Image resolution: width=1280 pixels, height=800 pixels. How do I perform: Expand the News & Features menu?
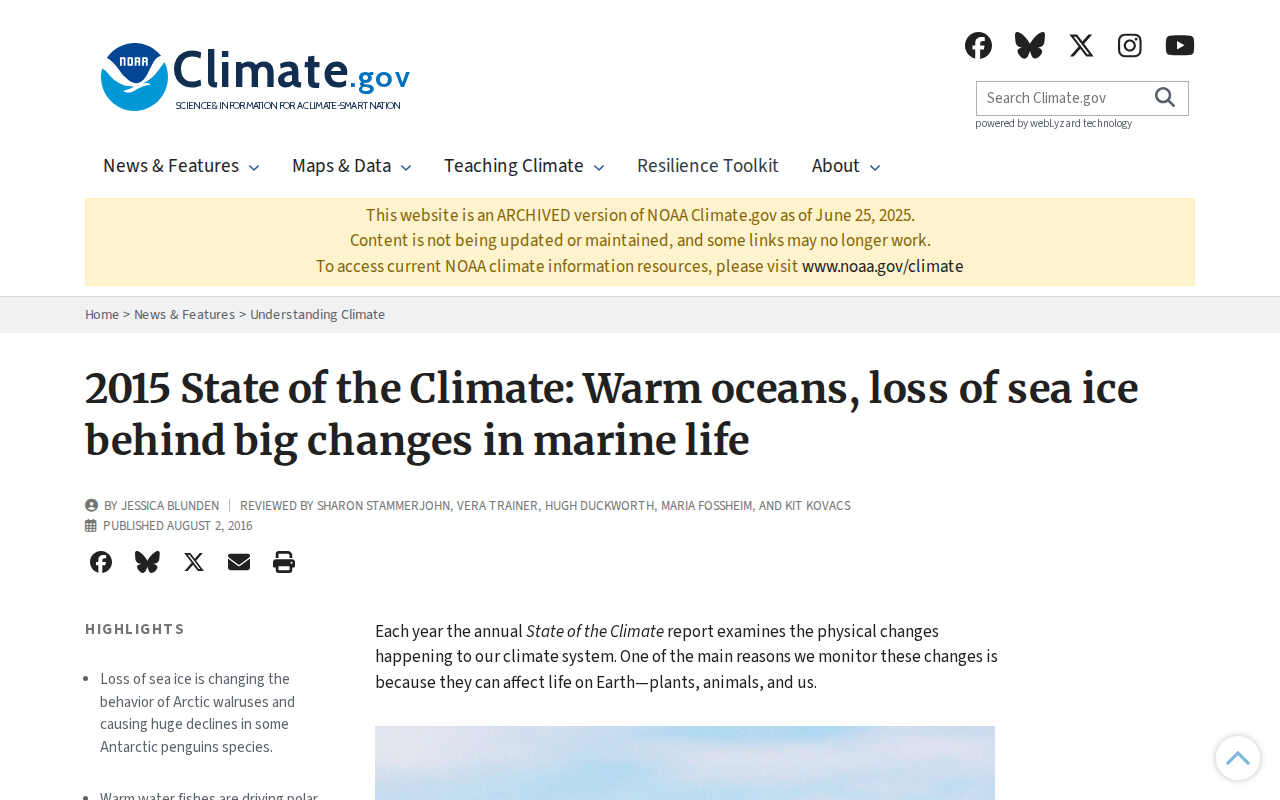pyautogui.click(x=181, y=166)
